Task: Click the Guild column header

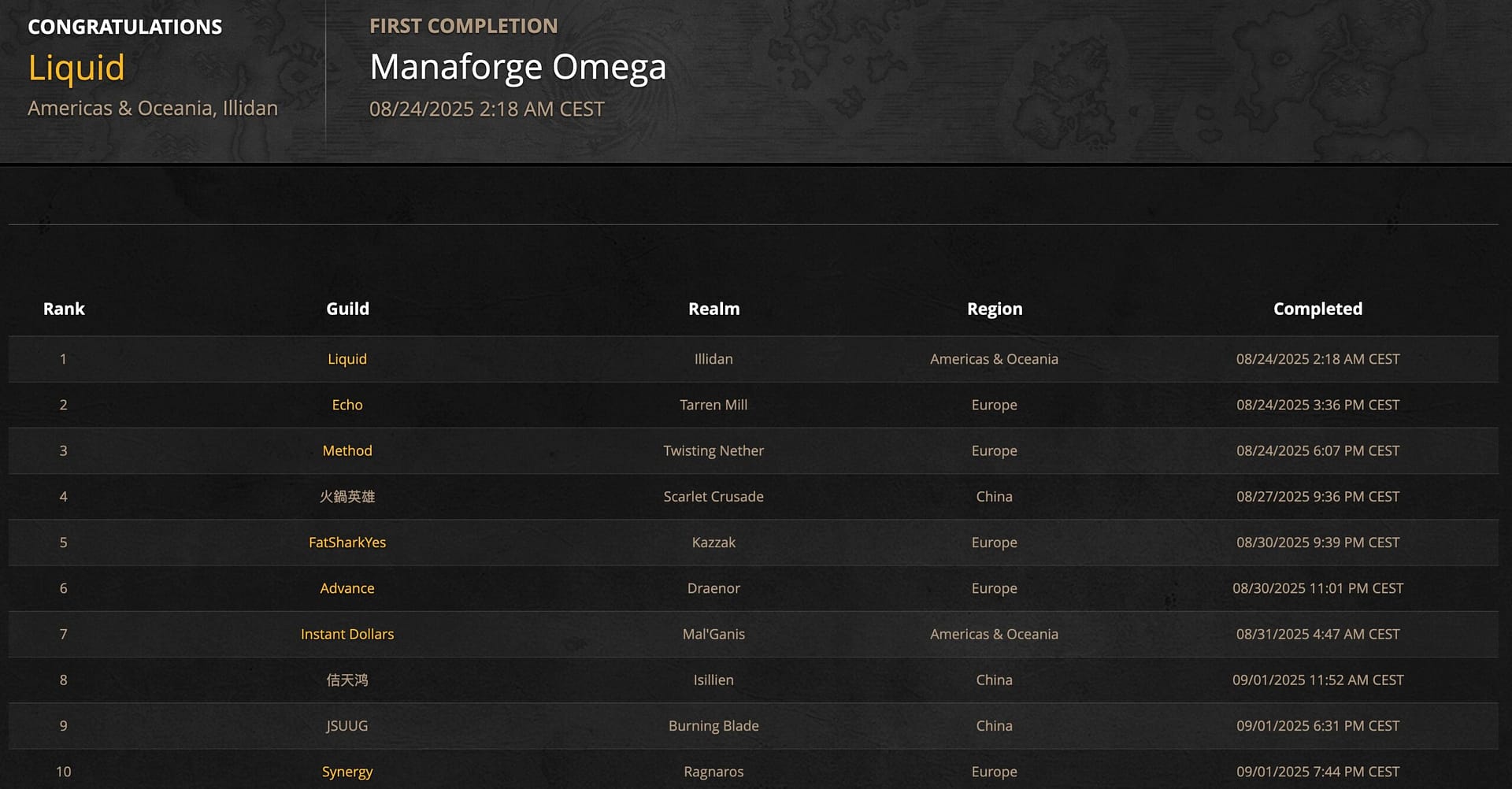Action: pyautogui.click(x=347, y=309)
